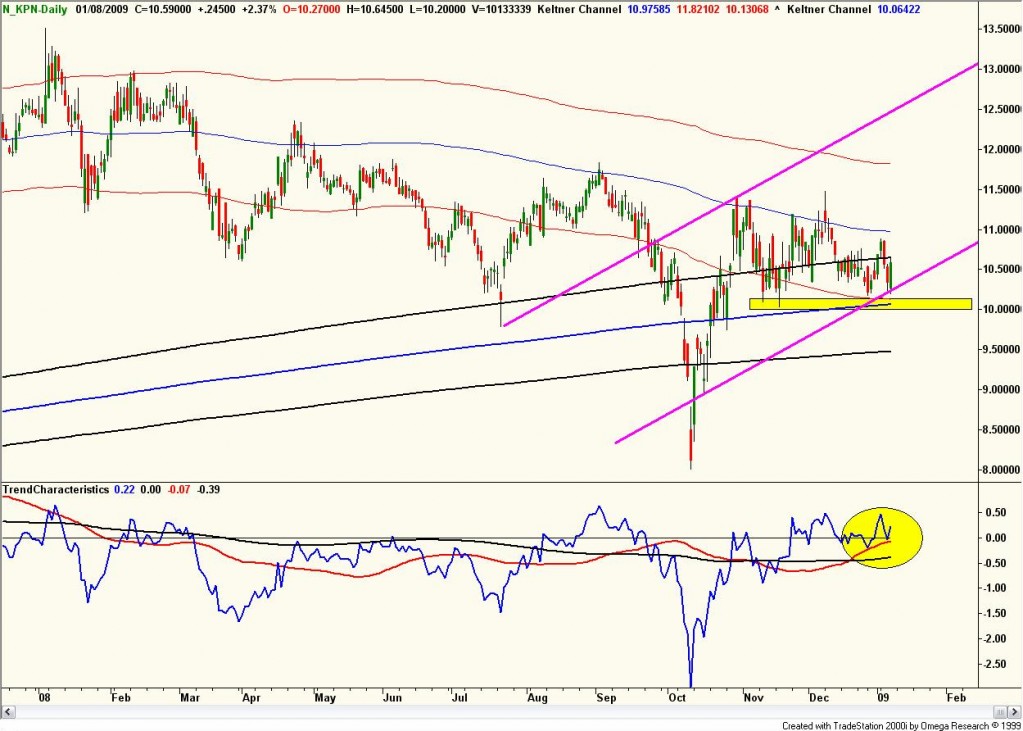Click the date 01/08/2009 in the status bar
Image resolution: width=1023 pixels, height=731 pixels.
tap(102, 9)
